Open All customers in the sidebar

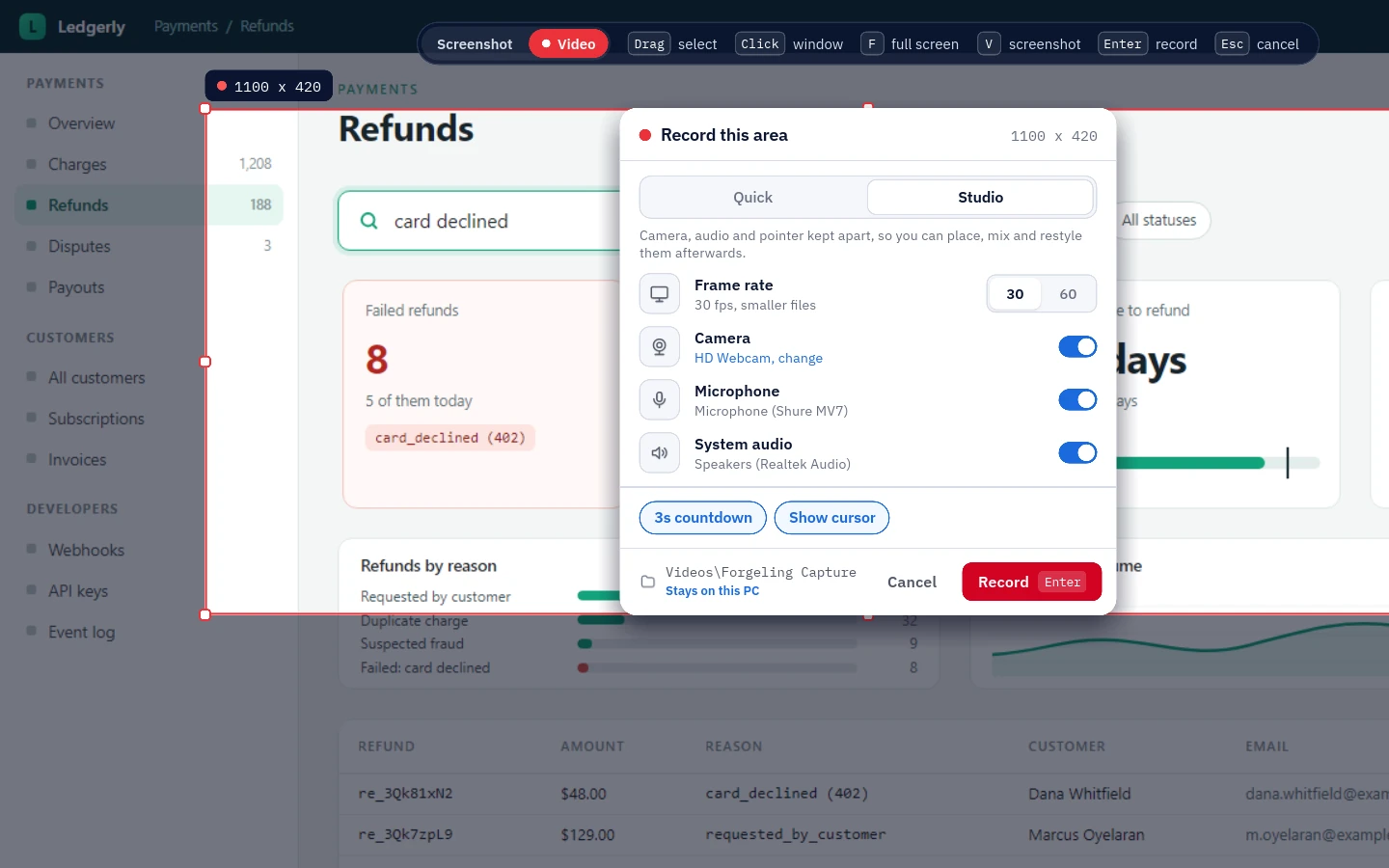(x=96, y=378)
